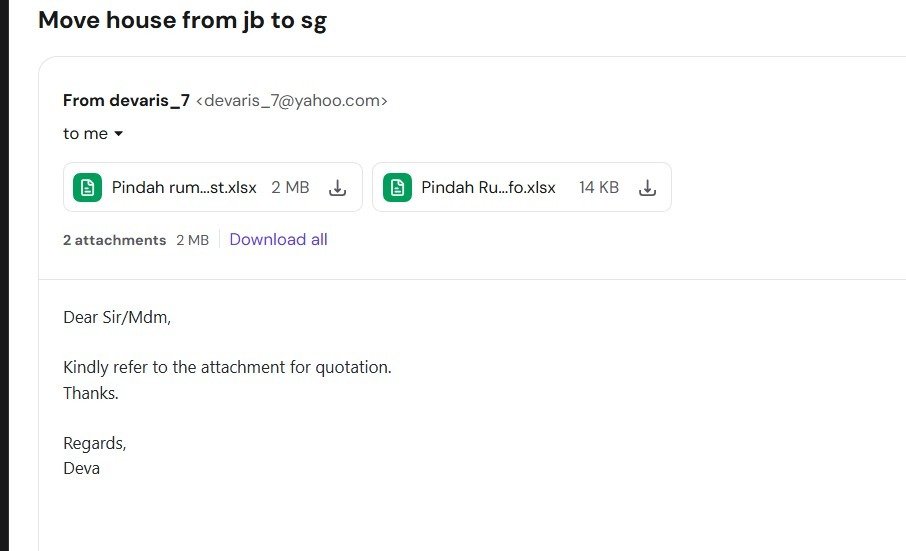Screen dimensions: 906x551
Task: Click the '14 KB' size label
Action: pyautogui.click(x=599, y=188)
